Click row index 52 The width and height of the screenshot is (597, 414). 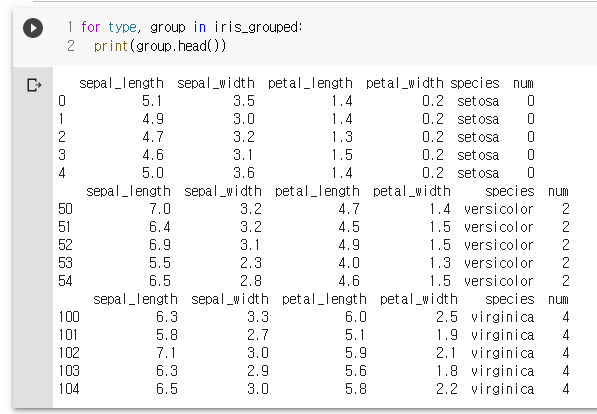65,245
